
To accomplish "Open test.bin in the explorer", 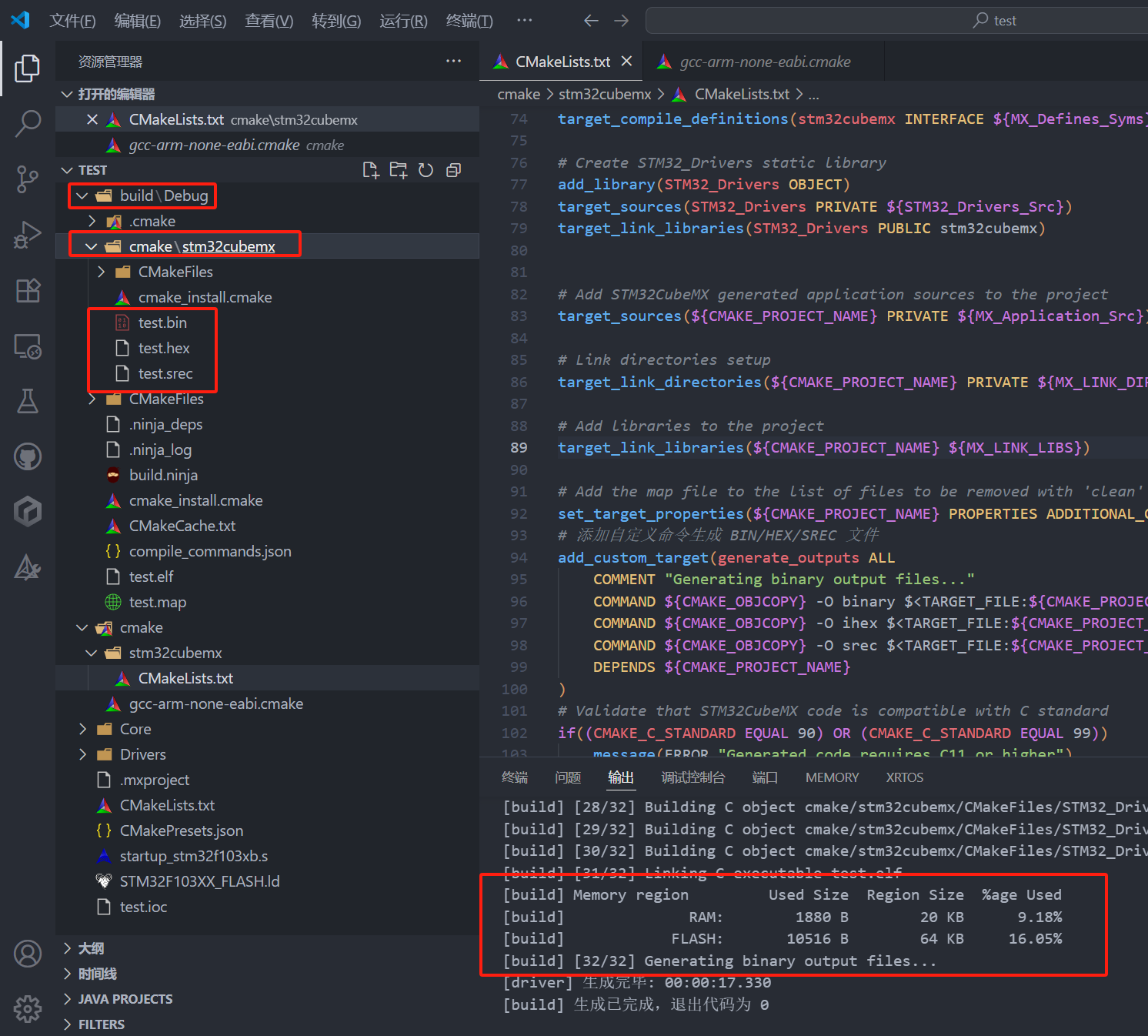I will tap(267, 322).
